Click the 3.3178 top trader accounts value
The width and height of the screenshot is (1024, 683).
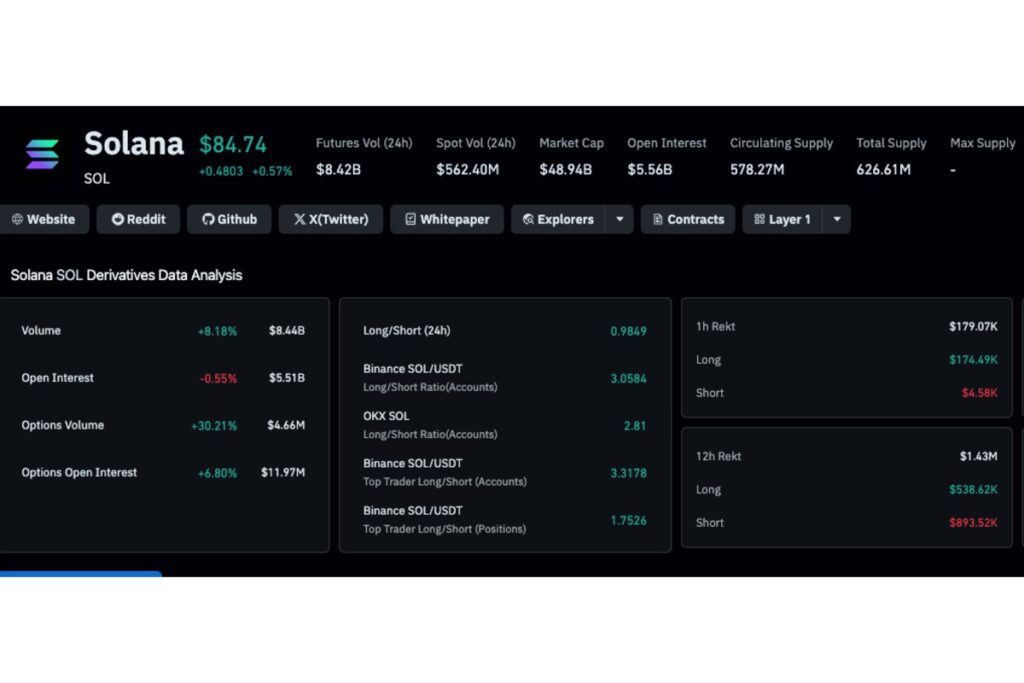point(628,473)
